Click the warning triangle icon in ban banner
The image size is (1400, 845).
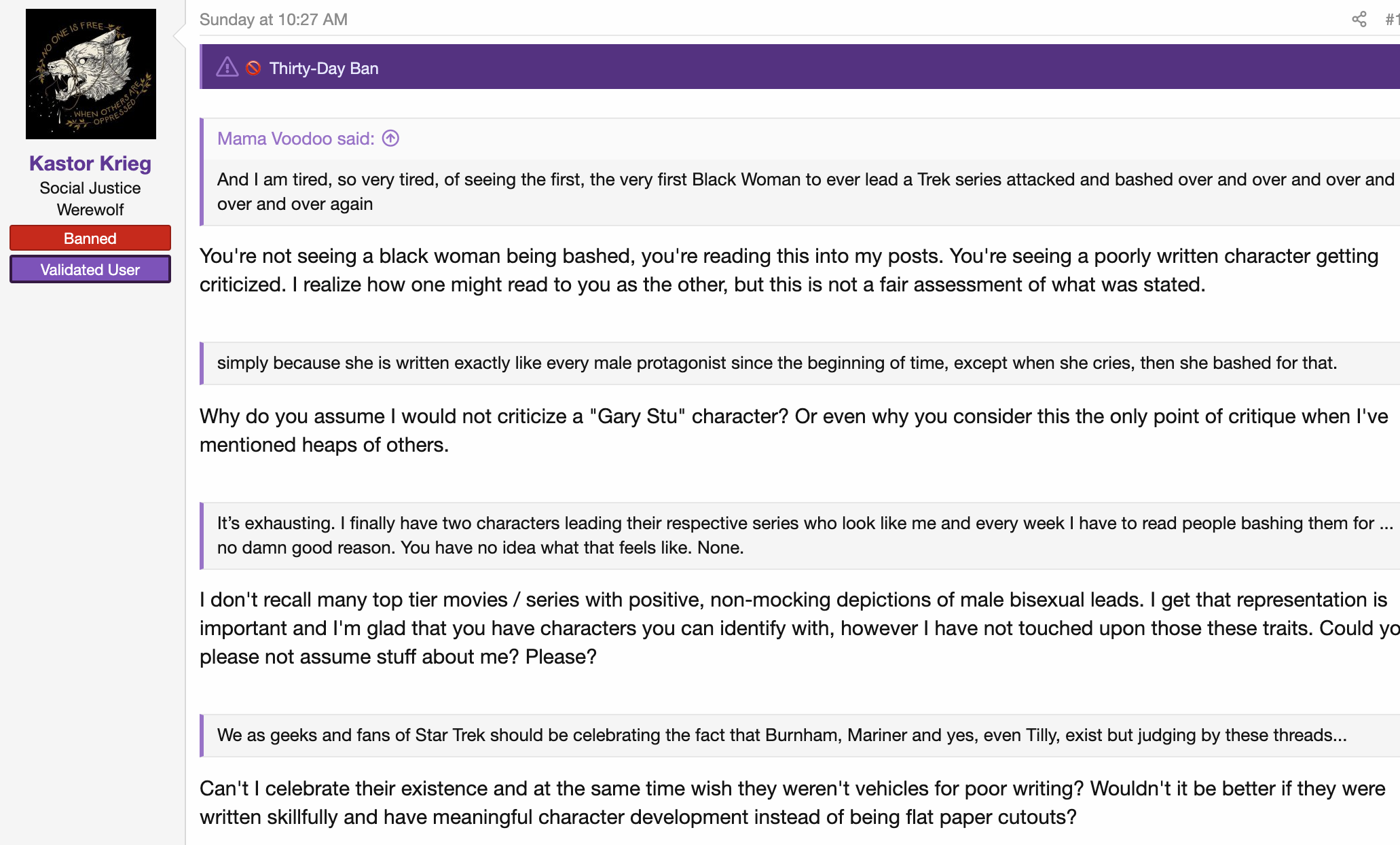tap(227, 67)
